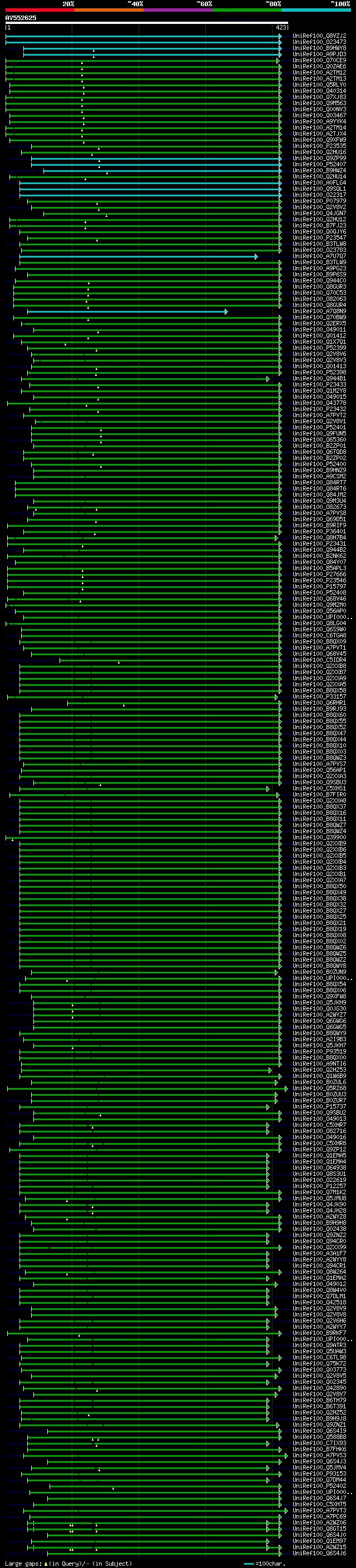Select hit UniRef100_P93153
The width and height of the screenshot is (356, 1568).
(319, 1473)
